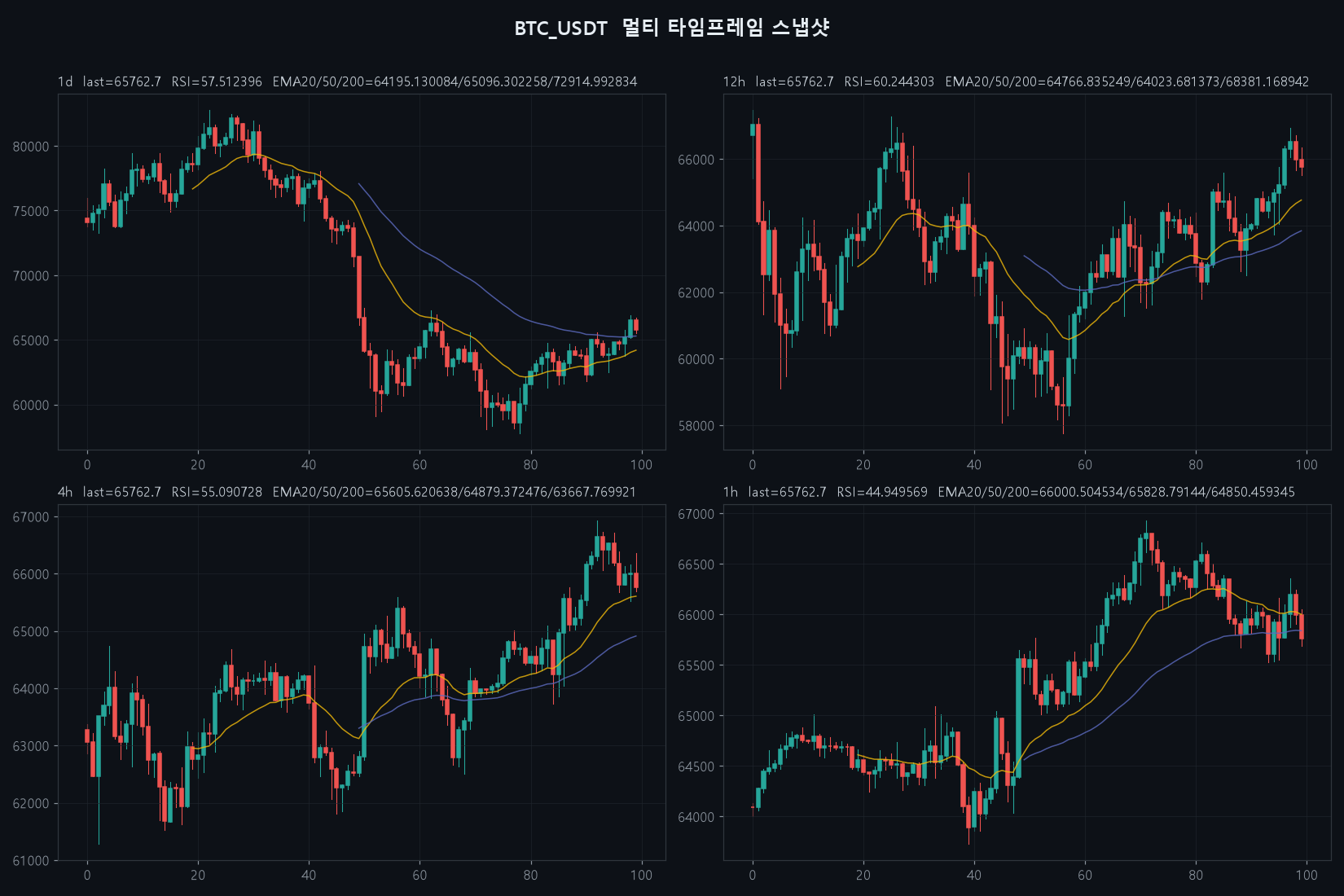Click x-axis tick 0 under the 1h chart

coord(753,876)
